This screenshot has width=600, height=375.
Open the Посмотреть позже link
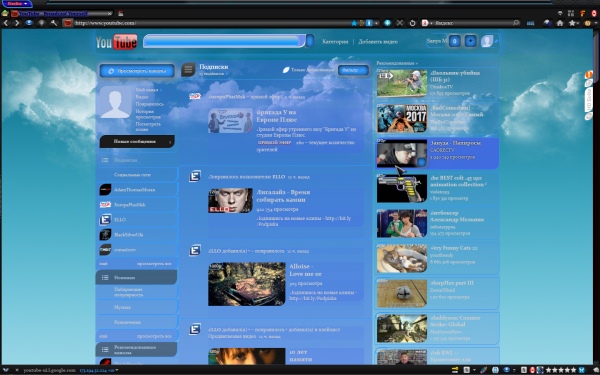148,127
